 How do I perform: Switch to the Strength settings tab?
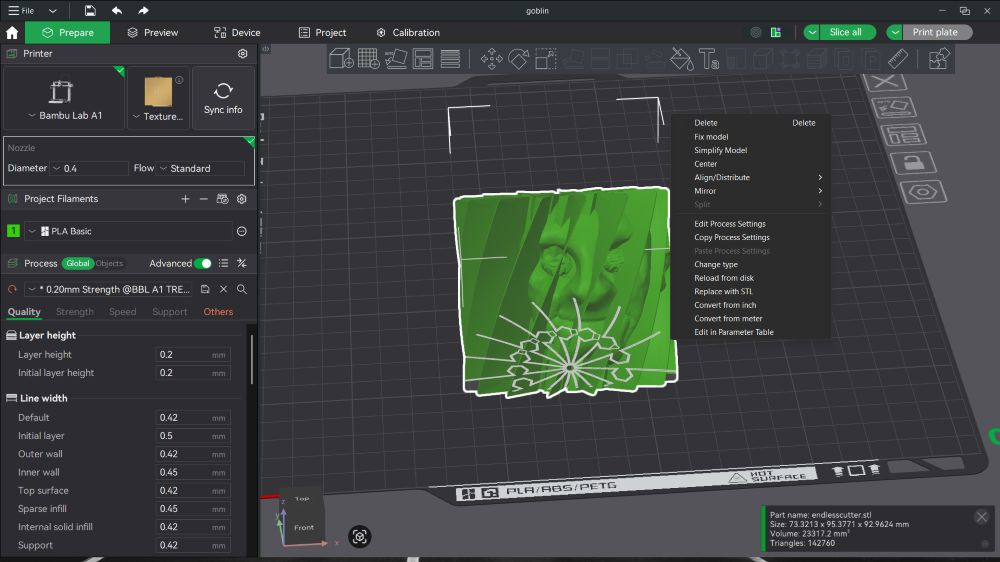pos(75,312)
